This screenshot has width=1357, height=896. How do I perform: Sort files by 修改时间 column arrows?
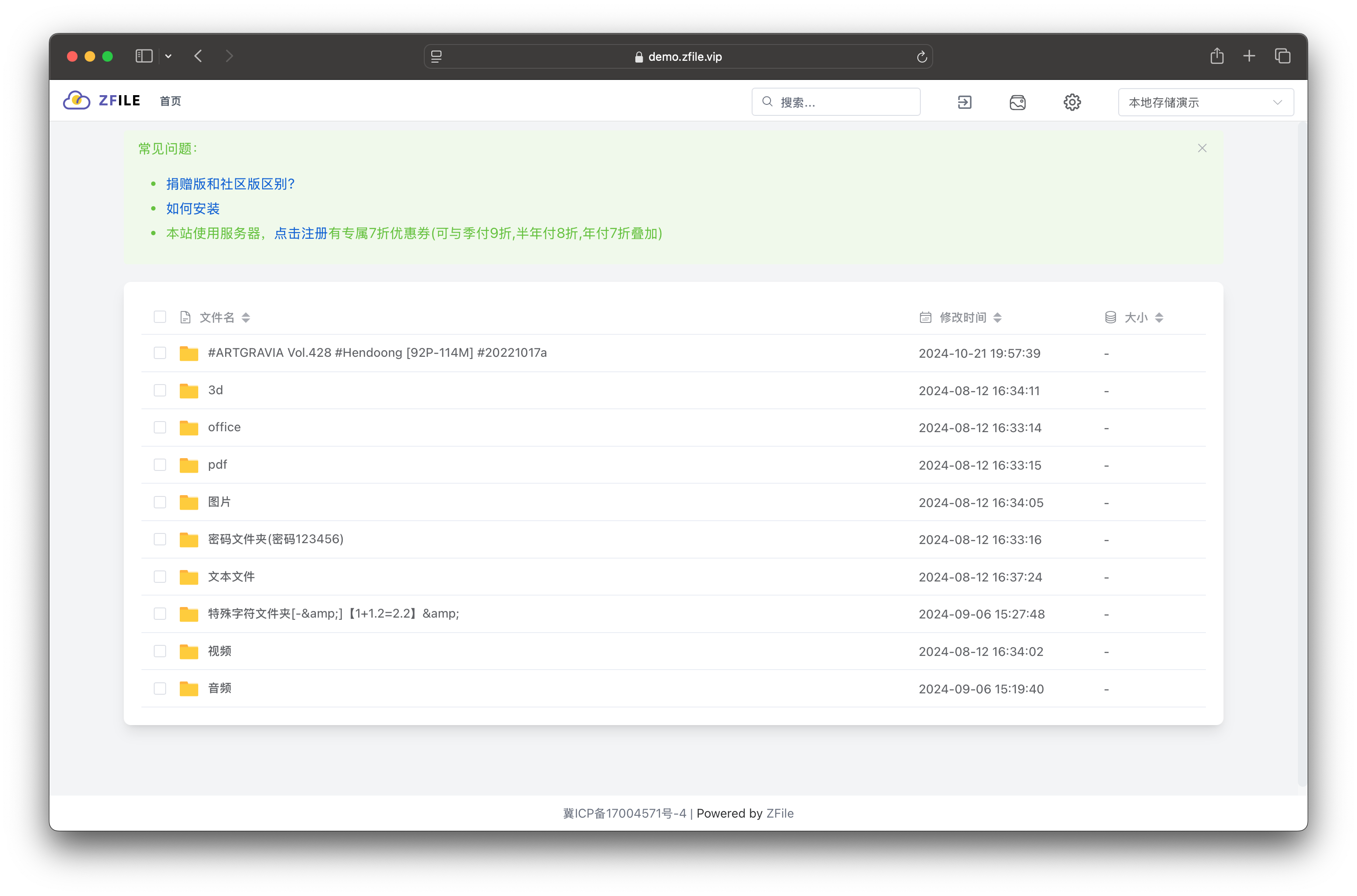pos(997,318)
